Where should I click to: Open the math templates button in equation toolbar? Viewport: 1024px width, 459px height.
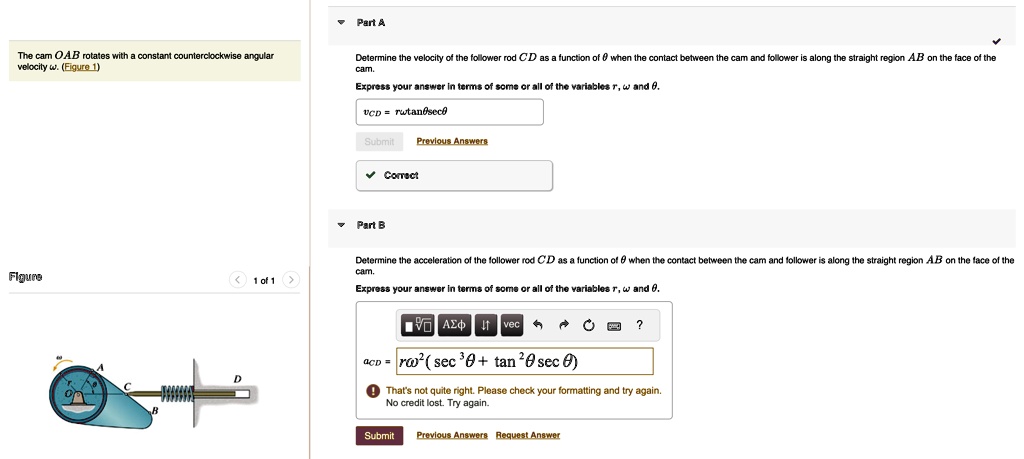418,324
